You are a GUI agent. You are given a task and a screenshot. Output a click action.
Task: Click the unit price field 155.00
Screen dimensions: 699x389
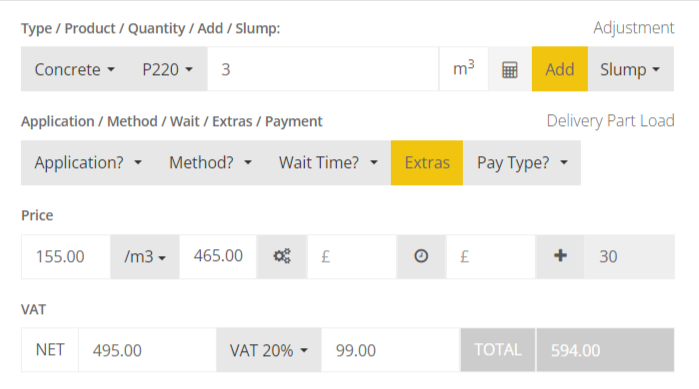(x=66, y=257)
